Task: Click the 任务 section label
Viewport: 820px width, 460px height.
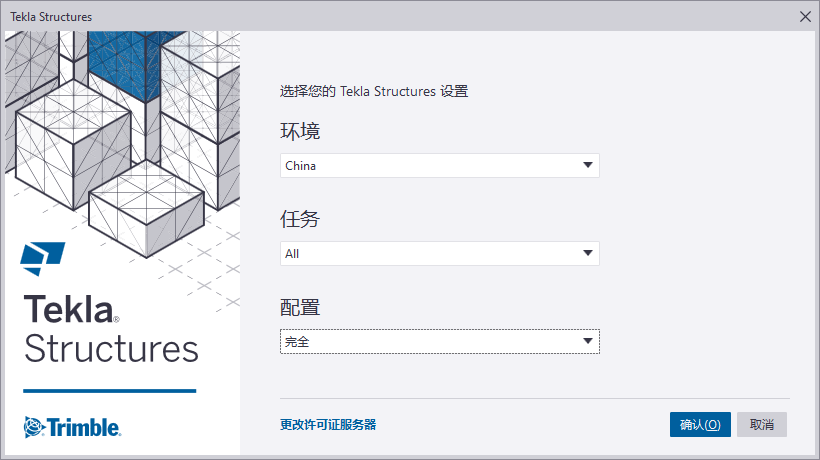Action: [300, 219]
